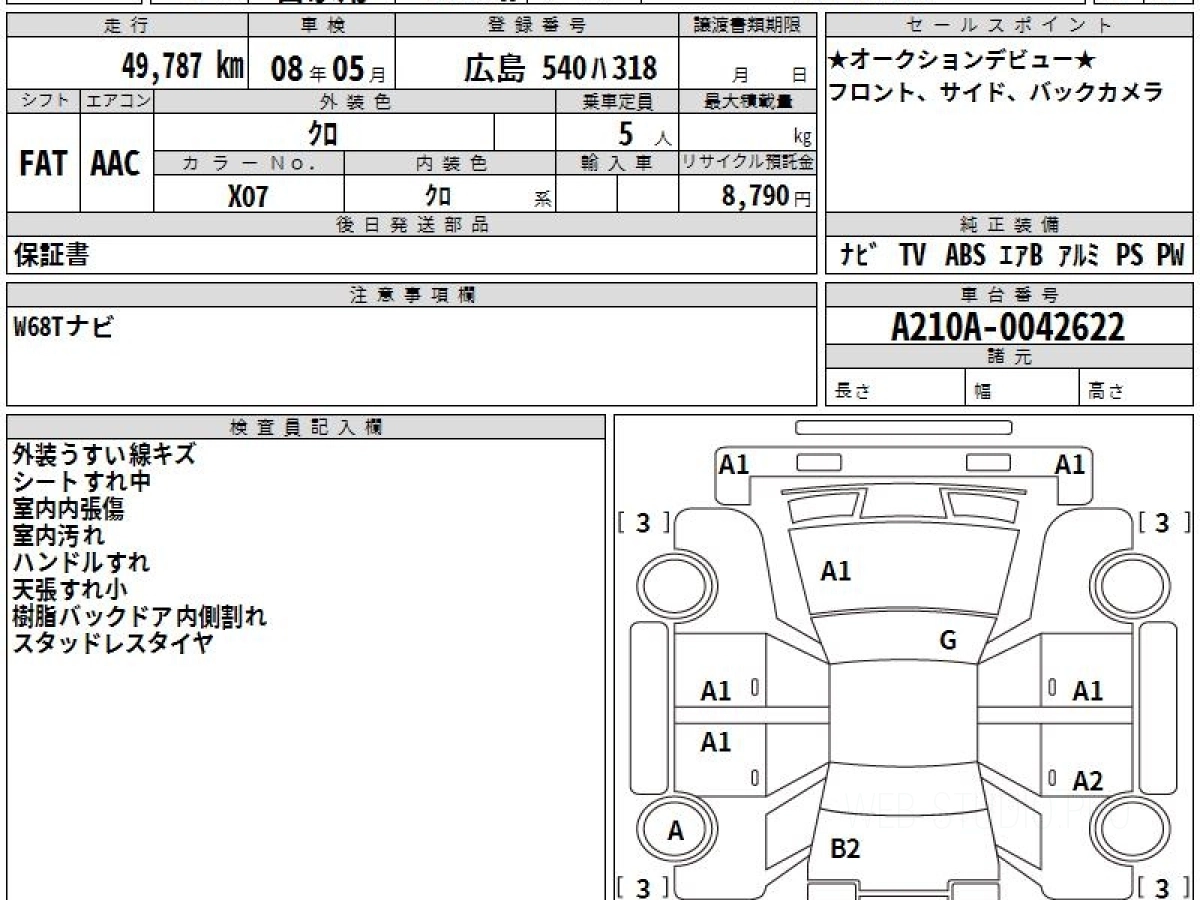Viewport: 1200px width, 900px height.
Task: Click the G mark on the windshield
Action: [948, 641]
